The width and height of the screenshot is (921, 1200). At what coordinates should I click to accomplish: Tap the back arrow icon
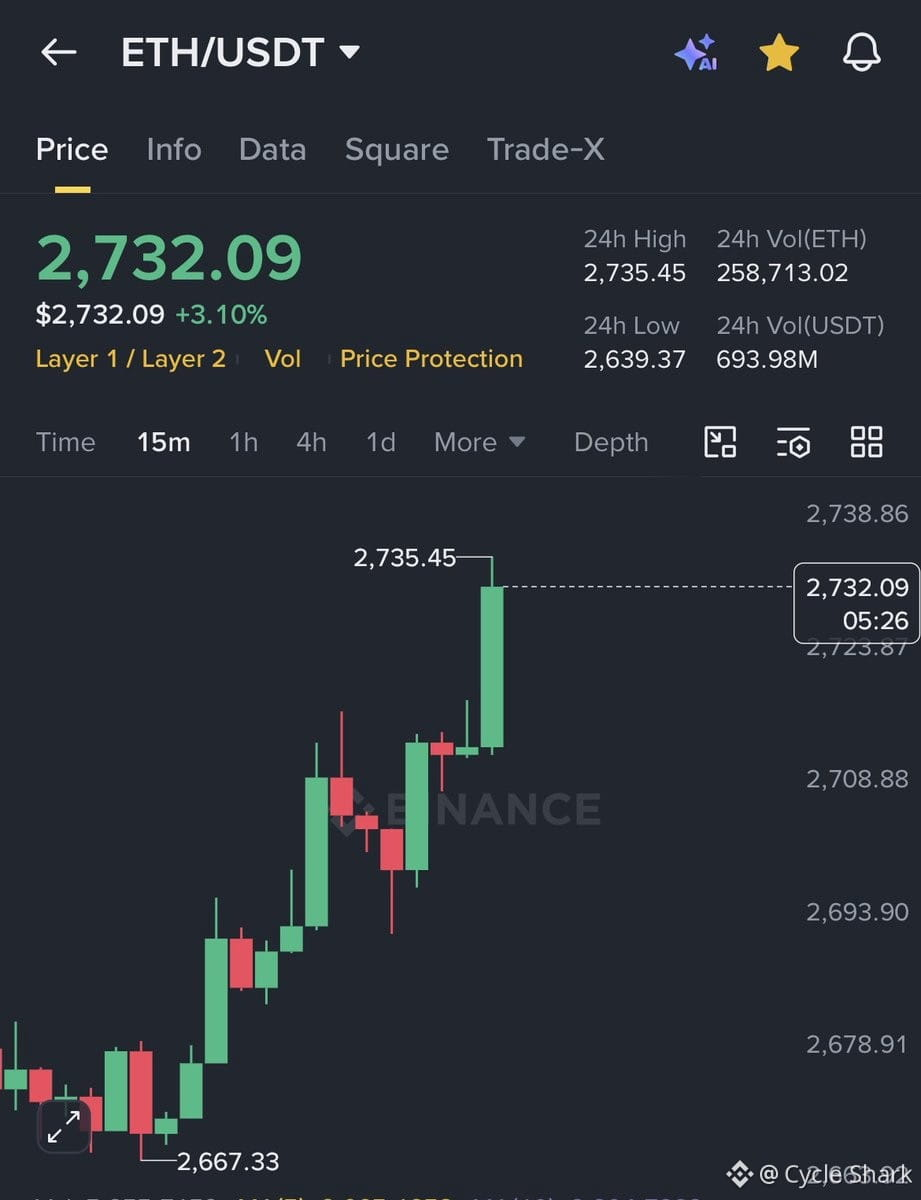(58, 52)
